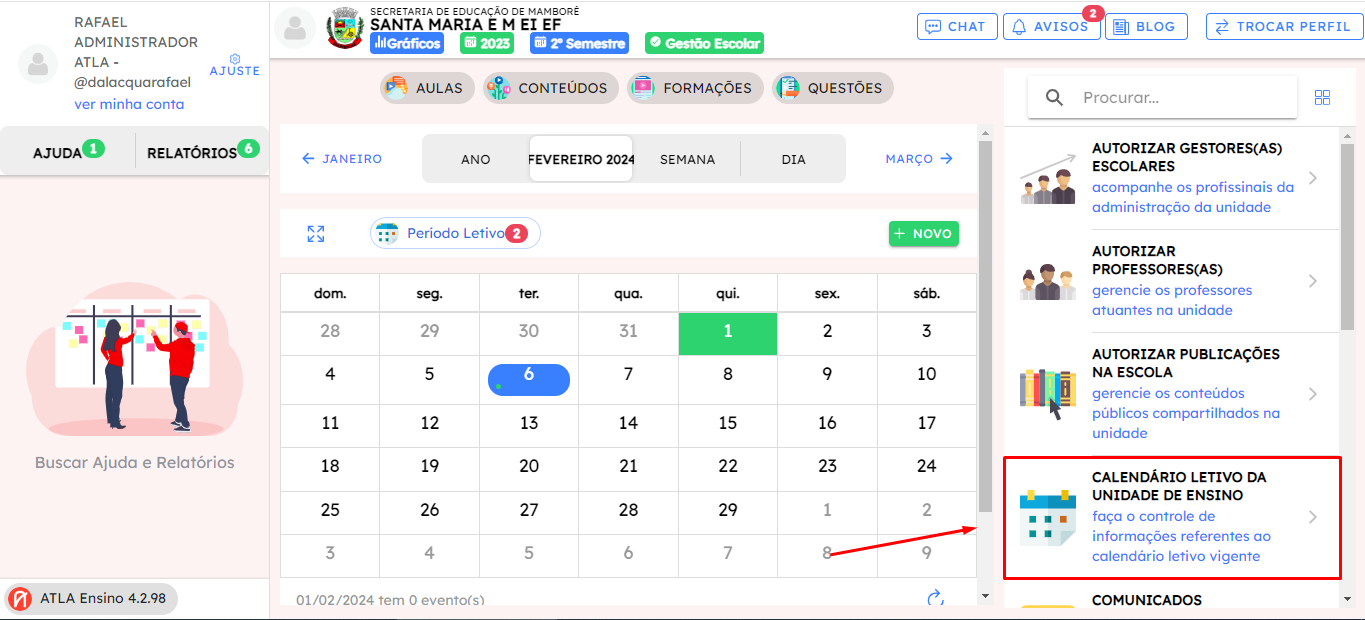
Task: Switch calendar to SEMANA view
Action: click(x=687, y=159)
